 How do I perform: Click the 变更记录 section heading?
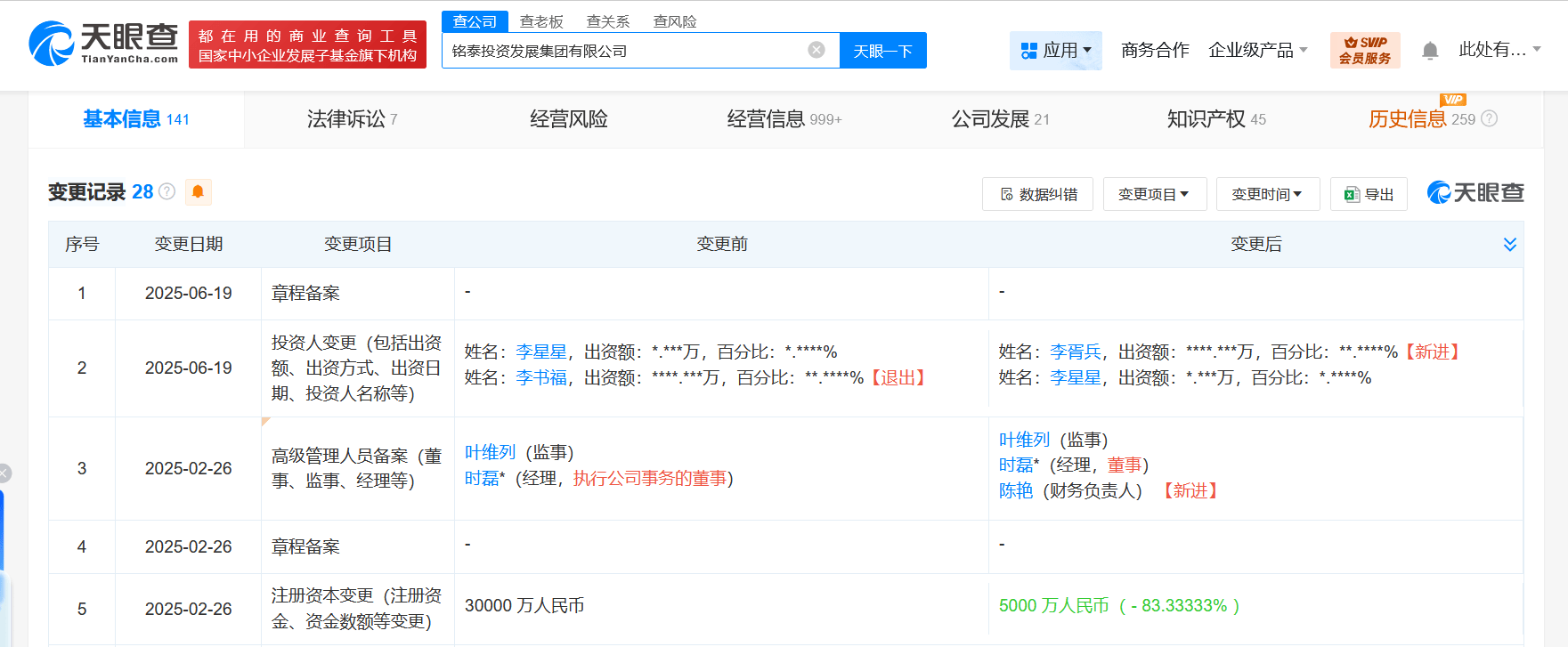87,192
